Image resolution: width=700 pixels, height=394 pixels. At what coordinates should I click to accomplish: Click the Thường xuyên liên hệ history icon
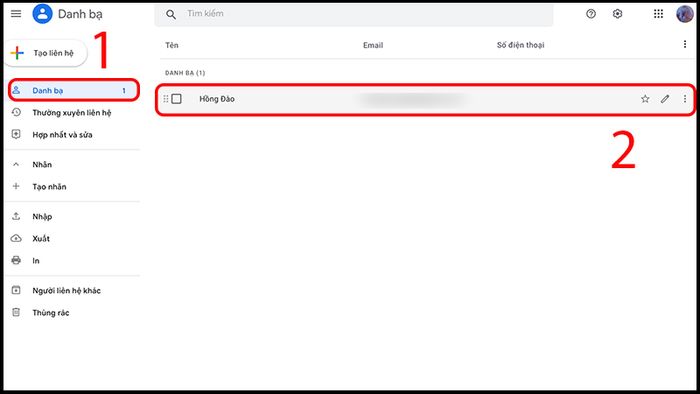pyautogui.click(x=16, y=112)
